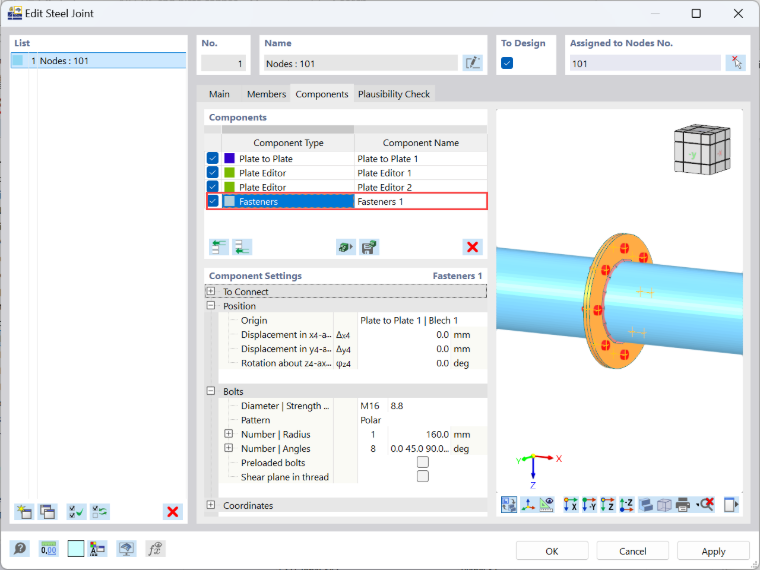Switch to transparent wireframe display mode
760x570 pixels.
point(664,505)
